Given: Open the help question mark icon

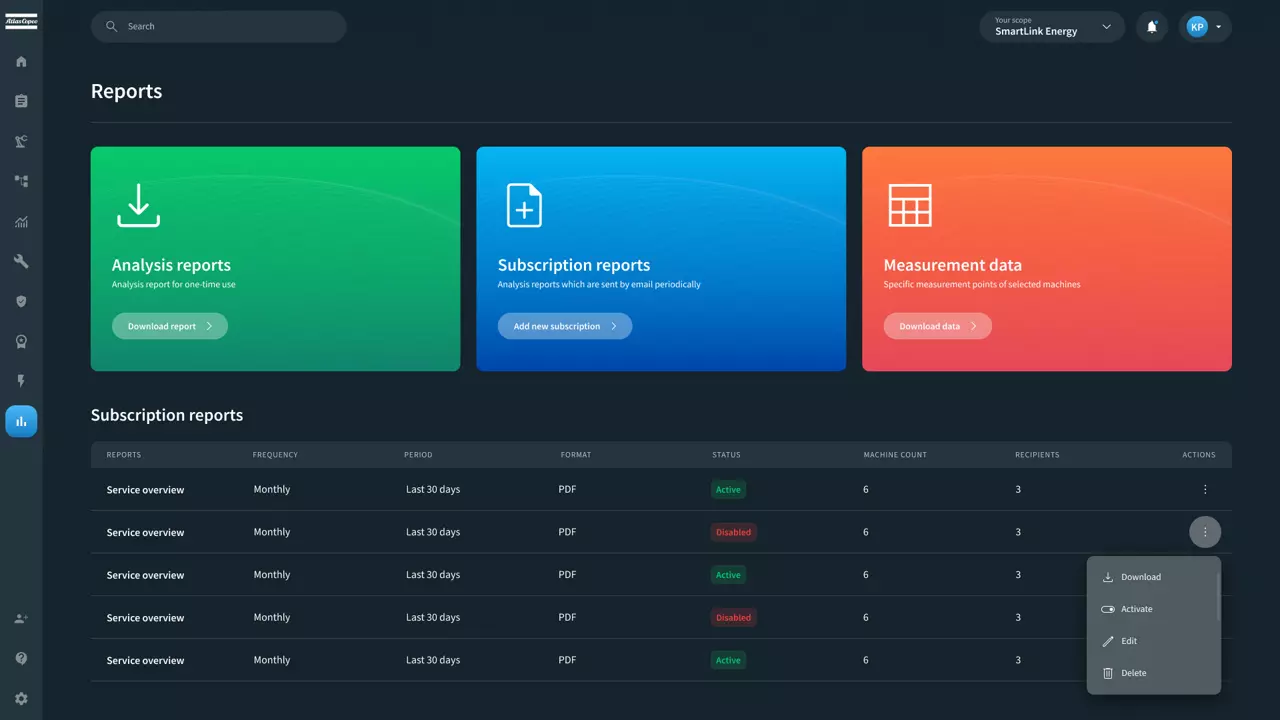Looking at the screenshot, I should (21, 659).
